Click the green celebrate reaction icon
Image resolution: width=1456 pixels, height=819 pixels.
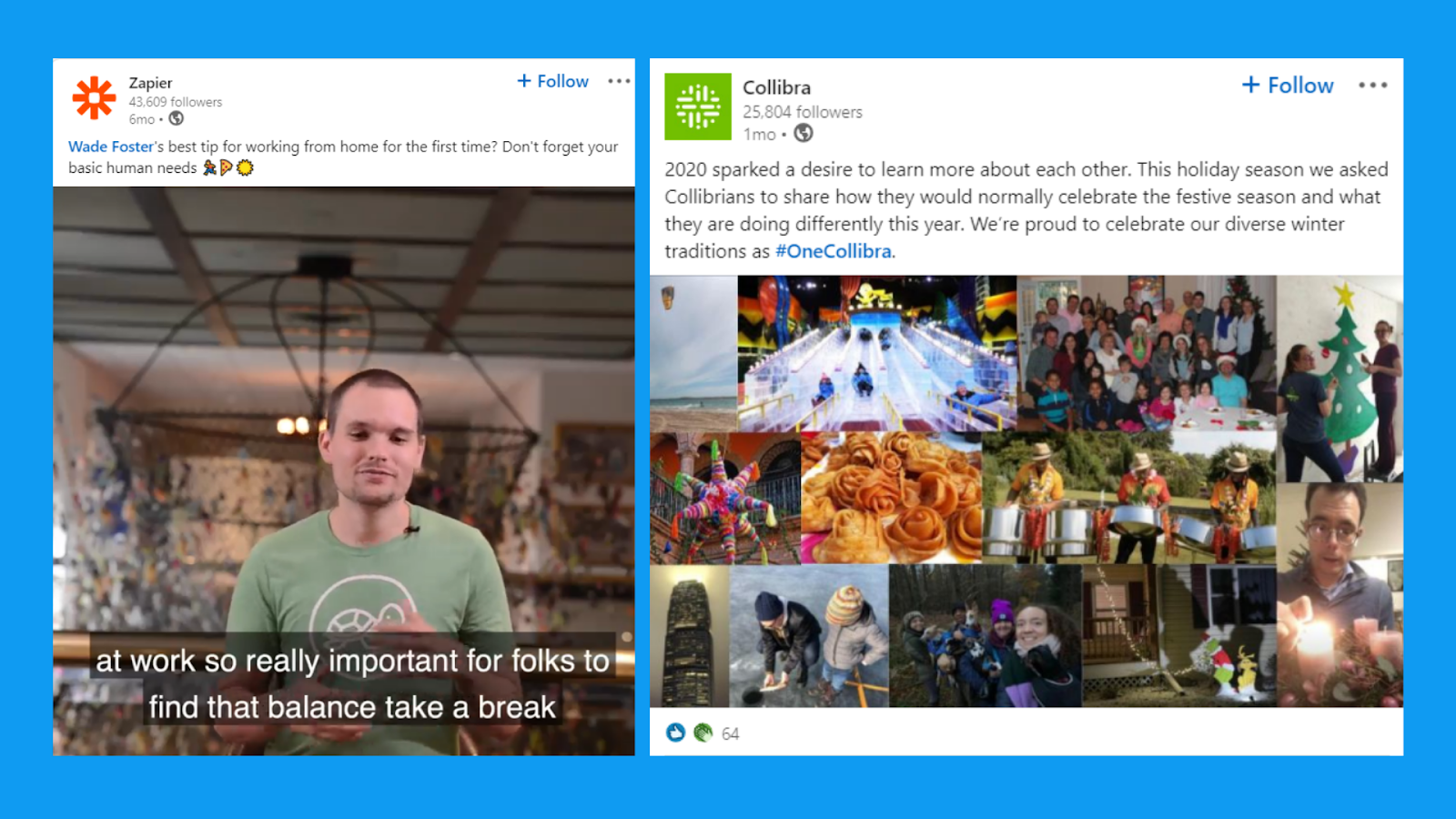(703, 733)
